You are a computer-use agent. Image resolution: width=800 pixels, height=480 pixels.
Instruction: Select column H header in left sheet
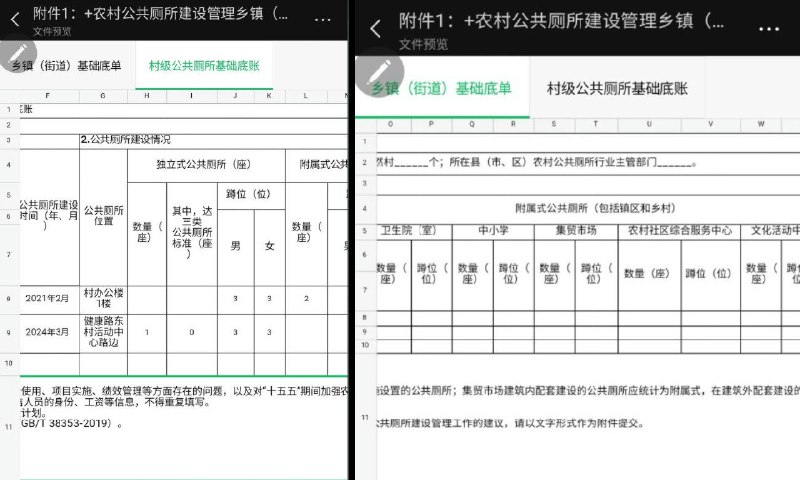tap(147, 96)
